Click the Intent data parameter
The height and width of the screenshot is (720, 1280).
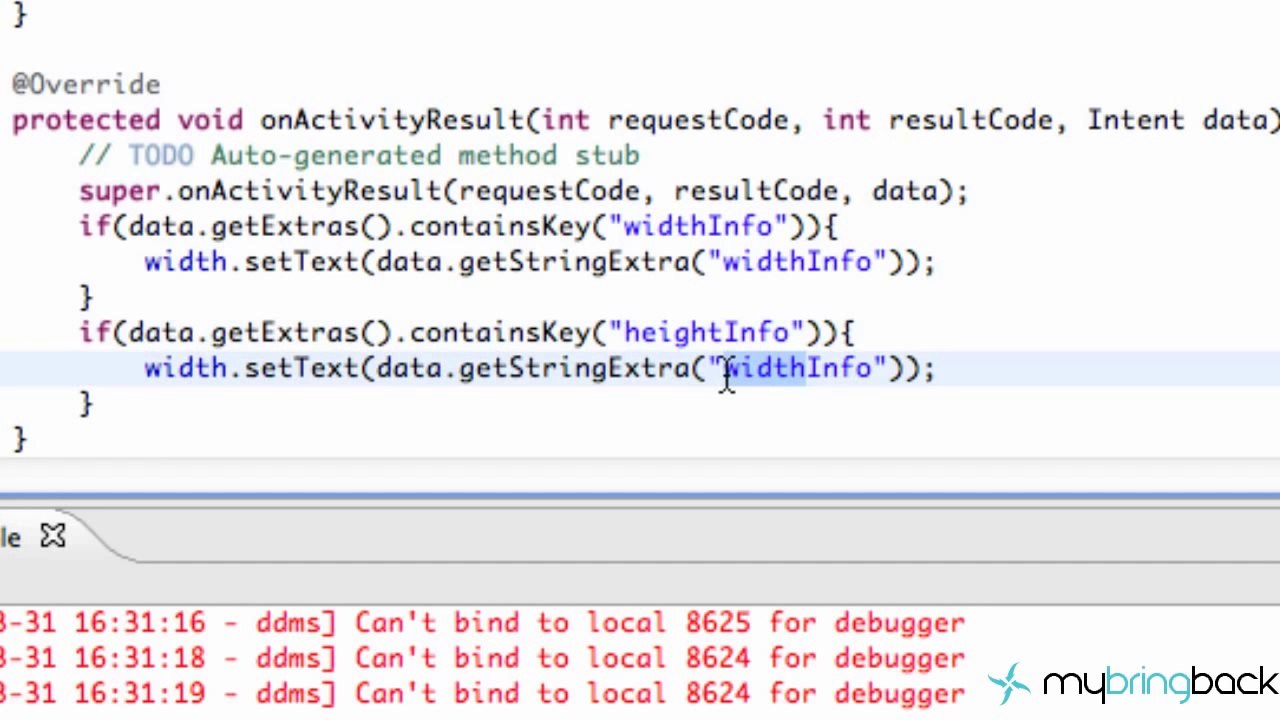point(1178,120)
